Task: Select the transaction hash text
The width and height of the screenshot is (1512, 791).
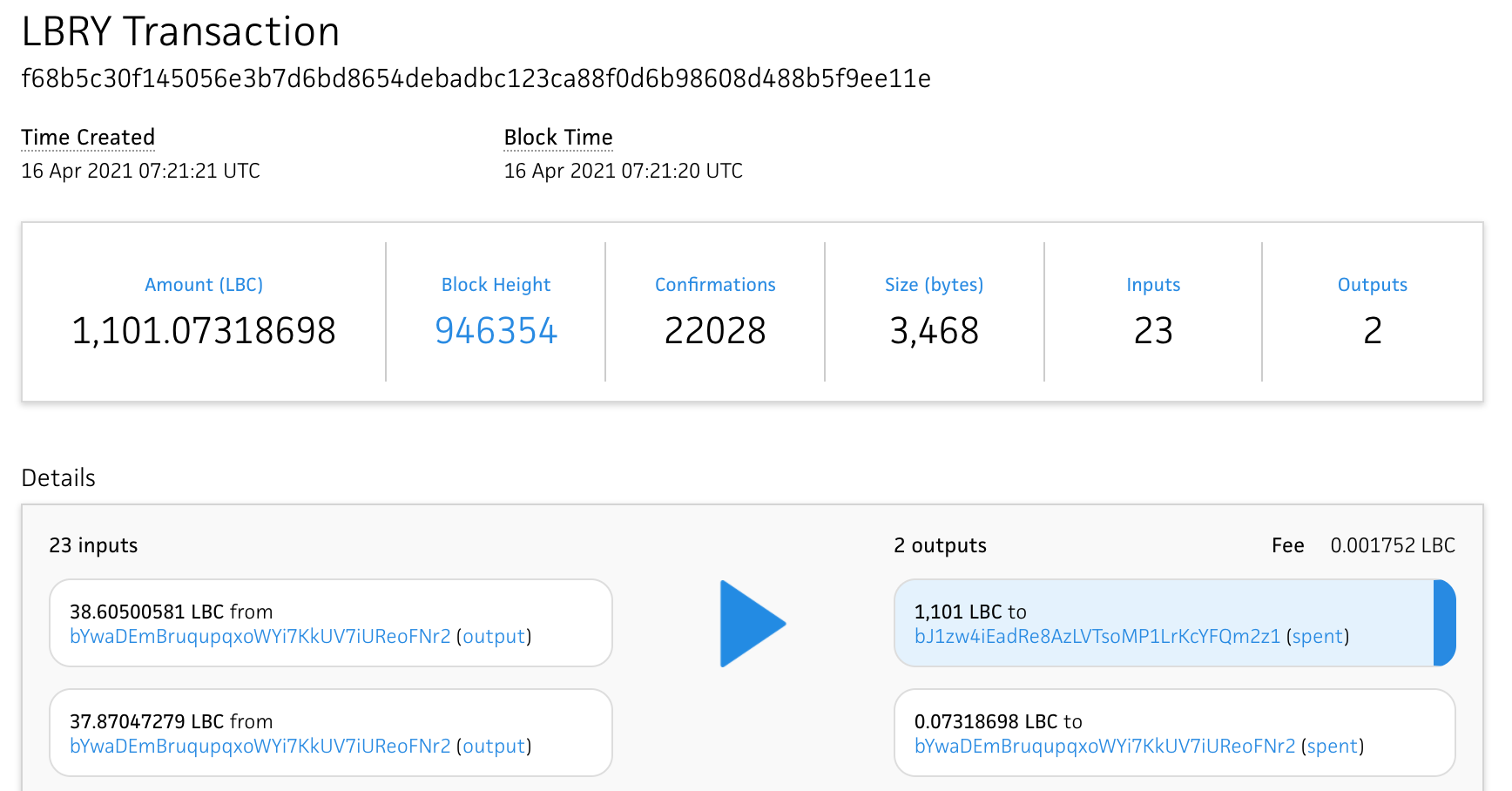Action: tap(476, 79)
